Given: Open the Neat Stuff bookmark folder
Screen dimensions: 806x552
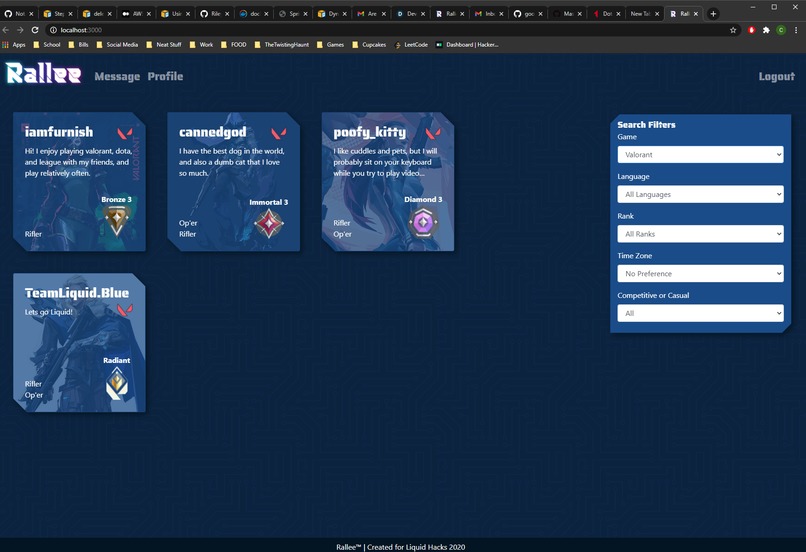Looking at the screenshot, I should point(164,45).
